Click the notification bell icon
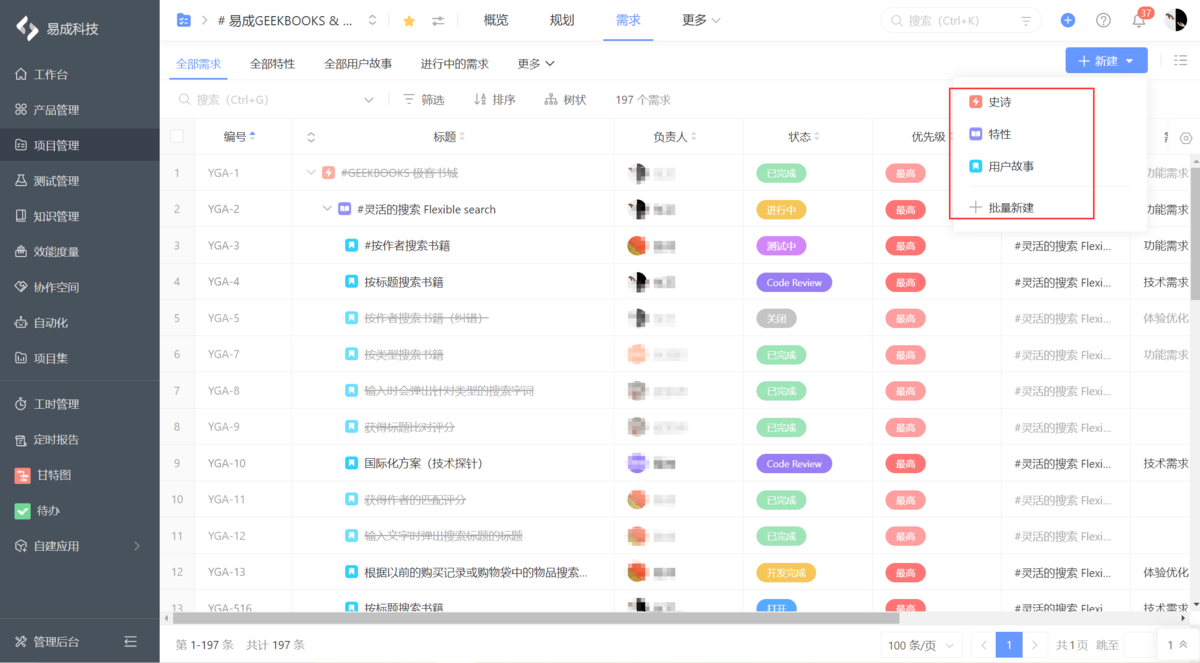1200x663 pixels. click(x=1139, y=20)
